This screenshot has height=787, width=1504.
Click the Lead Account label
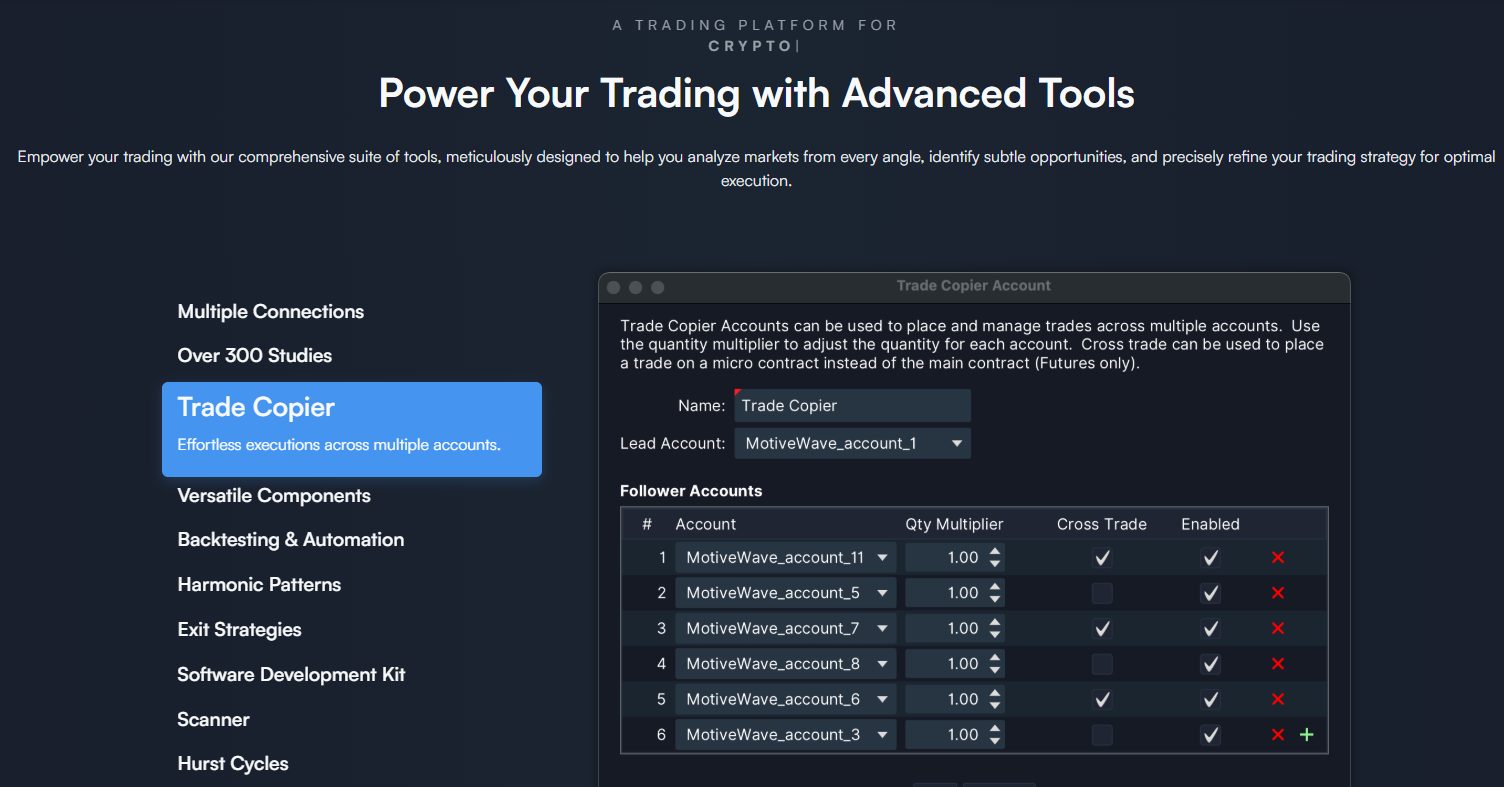coord(672,443)
